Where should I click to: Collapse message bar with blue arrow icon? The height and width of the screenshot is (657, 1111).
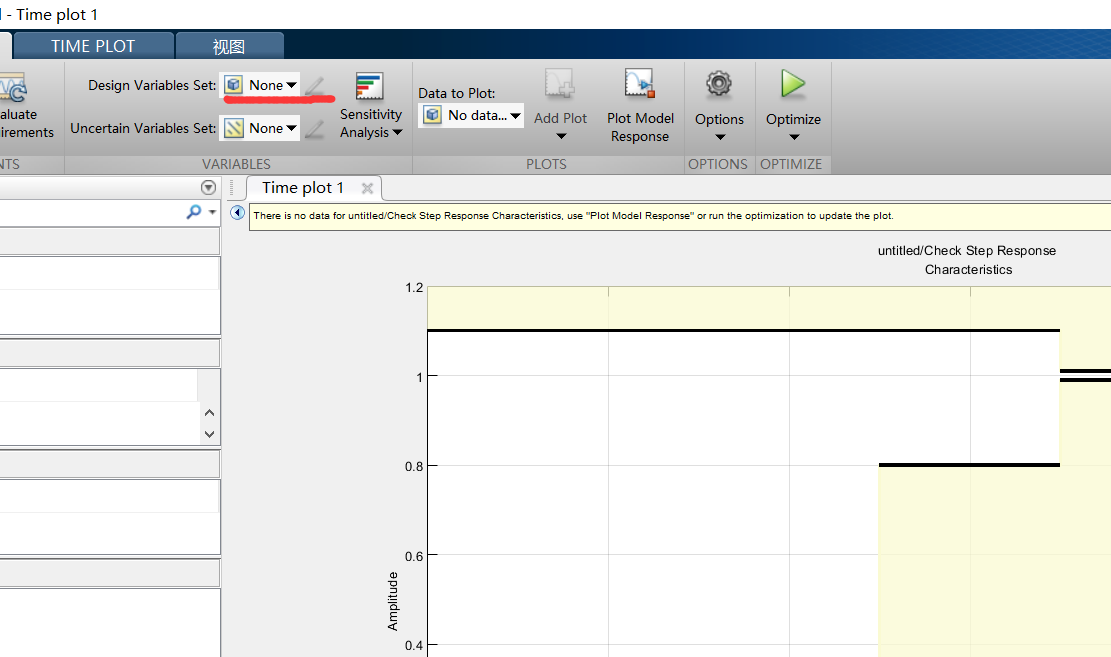point(237,213)
